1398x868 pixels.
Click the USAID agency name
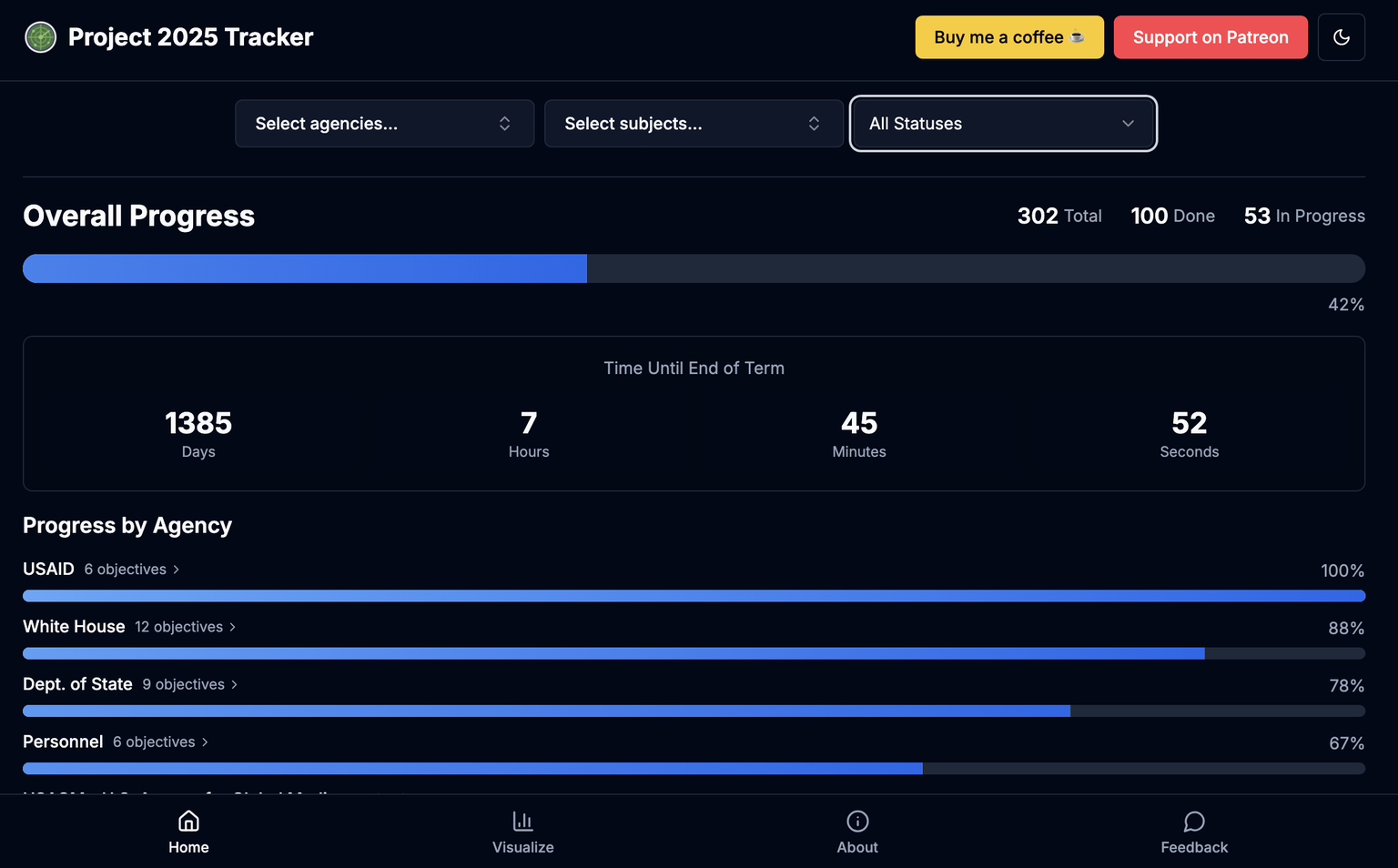click(48, 570)
